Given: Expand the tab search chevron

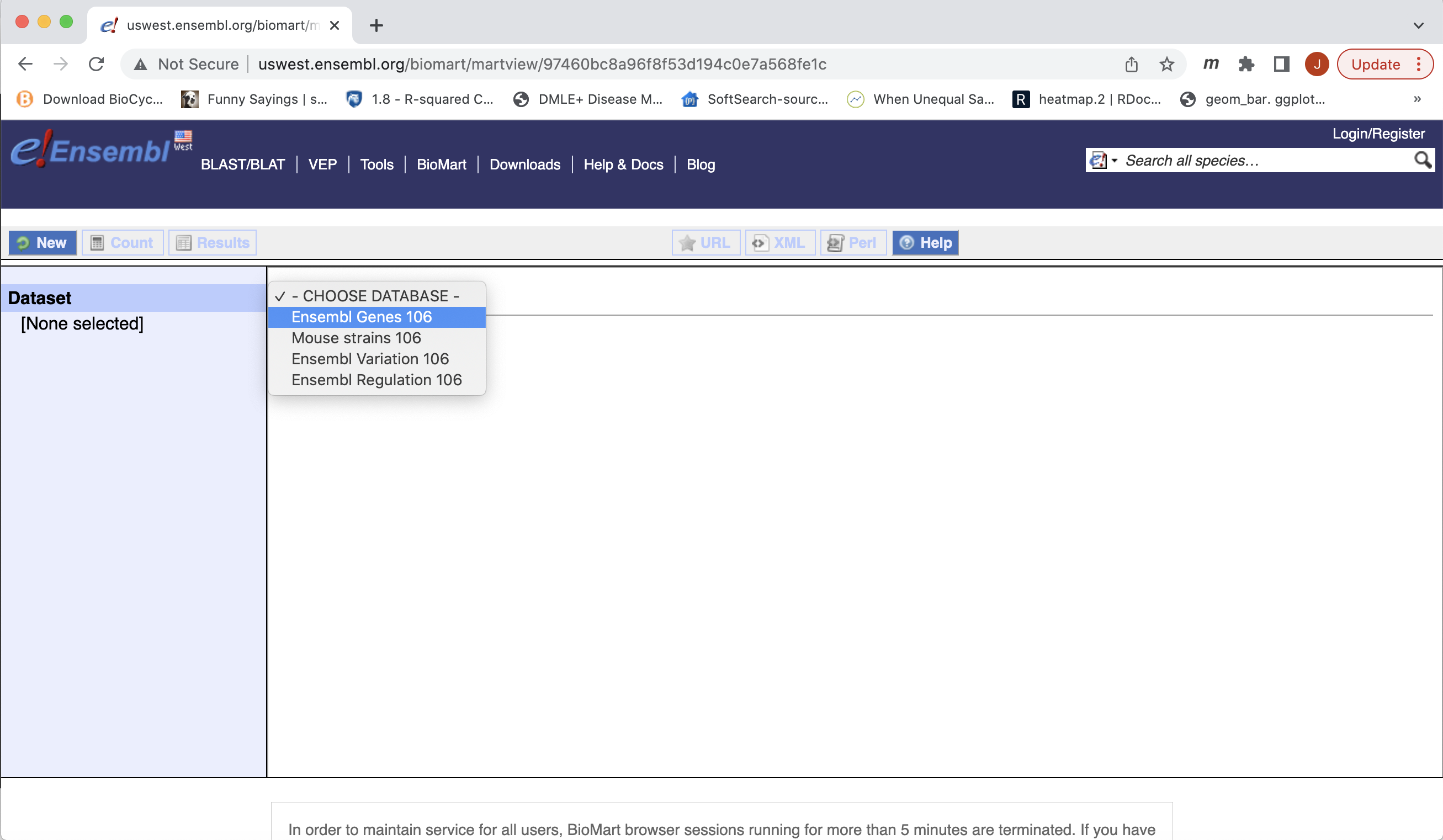Looking at the screenshot, I should pos(1418,25).
